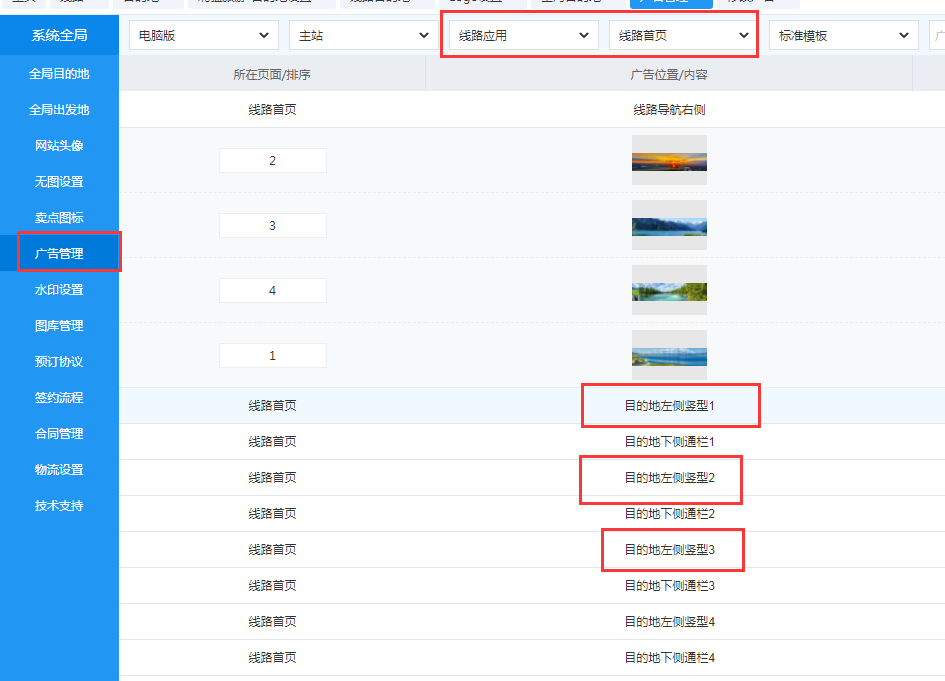This screenshot has width=945, height=681.
Task: Open the 主站 site dropdown
Action: point(364,36)
